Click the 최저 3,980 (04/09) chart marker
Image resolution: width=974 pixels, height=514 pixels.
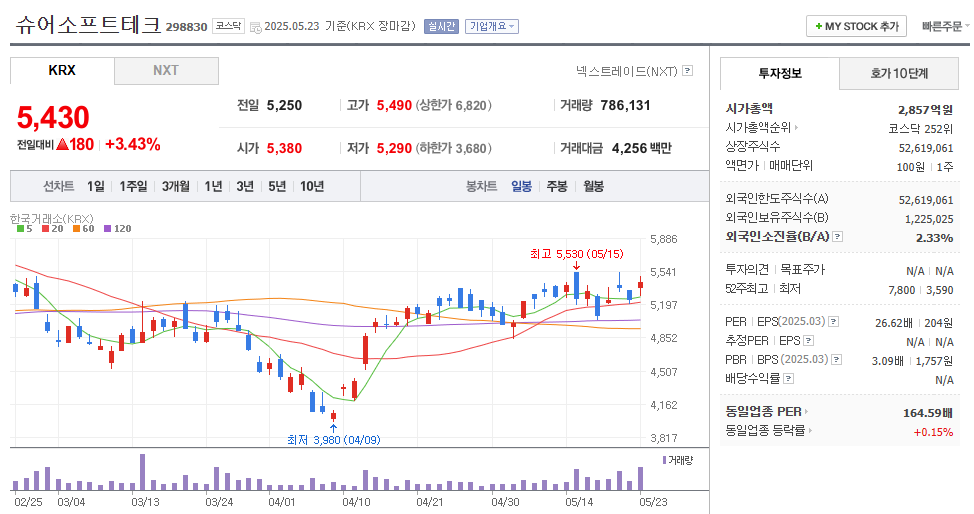tap(334, 439)
